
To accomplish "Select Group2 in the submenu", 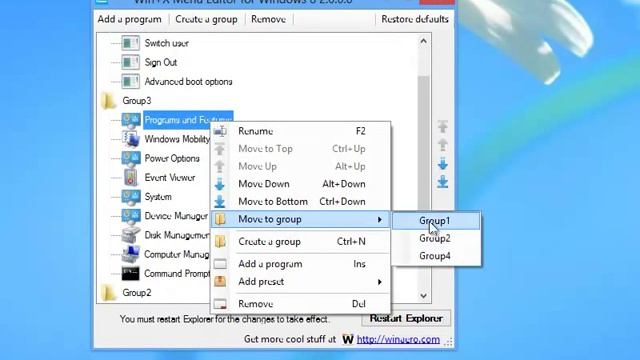I will coord(436,238).
